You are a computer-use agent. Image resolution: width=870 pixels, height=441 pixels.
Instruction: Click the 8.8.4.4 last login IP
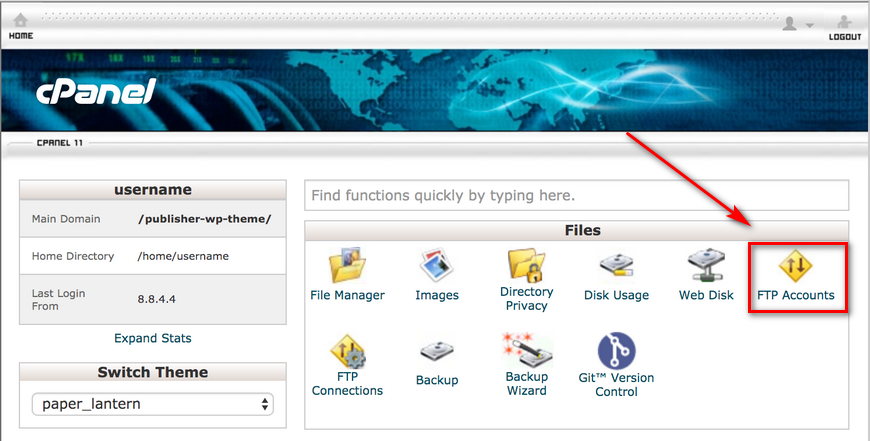[156, 299]
